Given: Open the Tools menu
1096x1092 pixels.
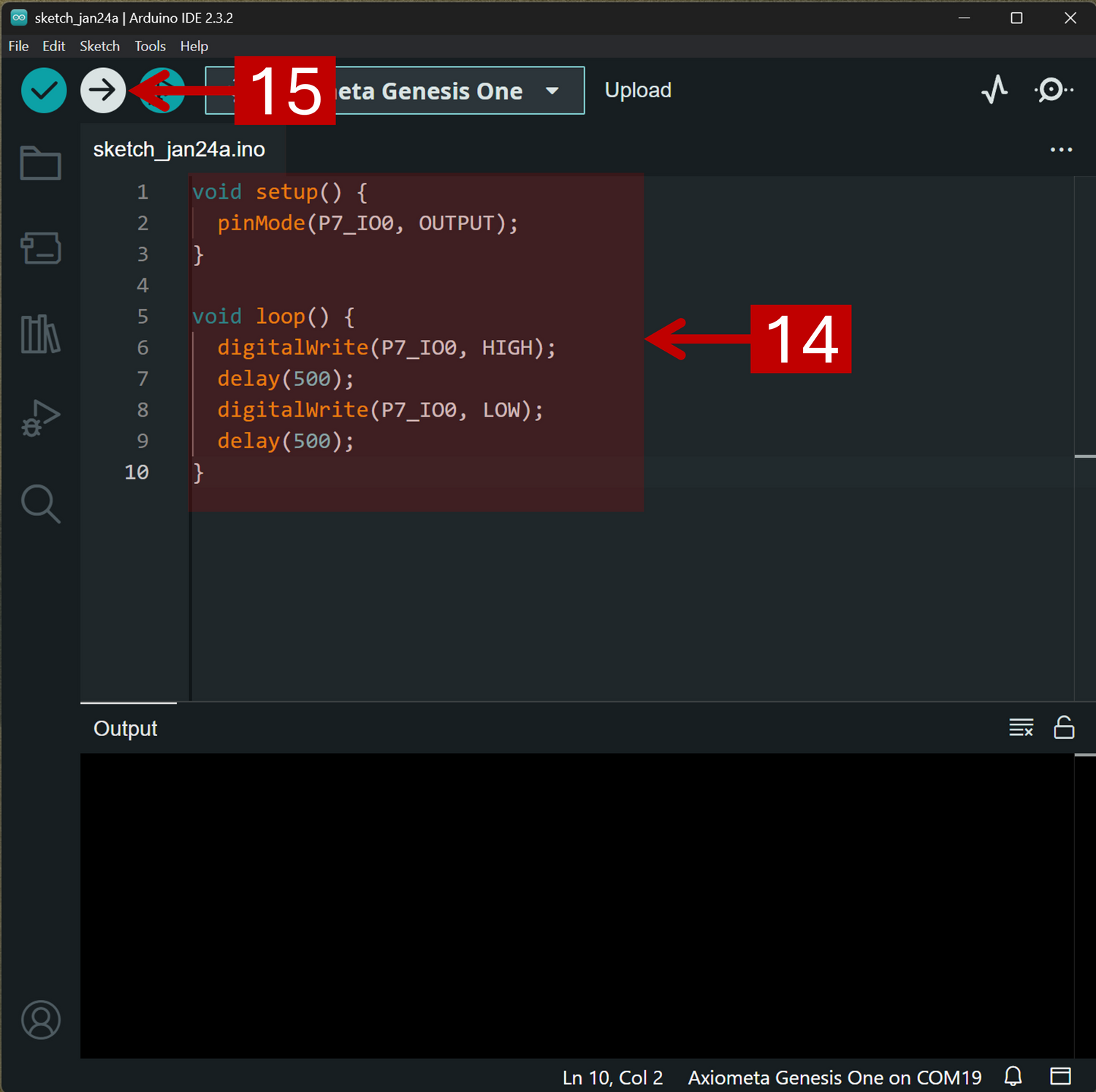Looking at the screenshot, I should pyautogui.click(x=150, y=46).
